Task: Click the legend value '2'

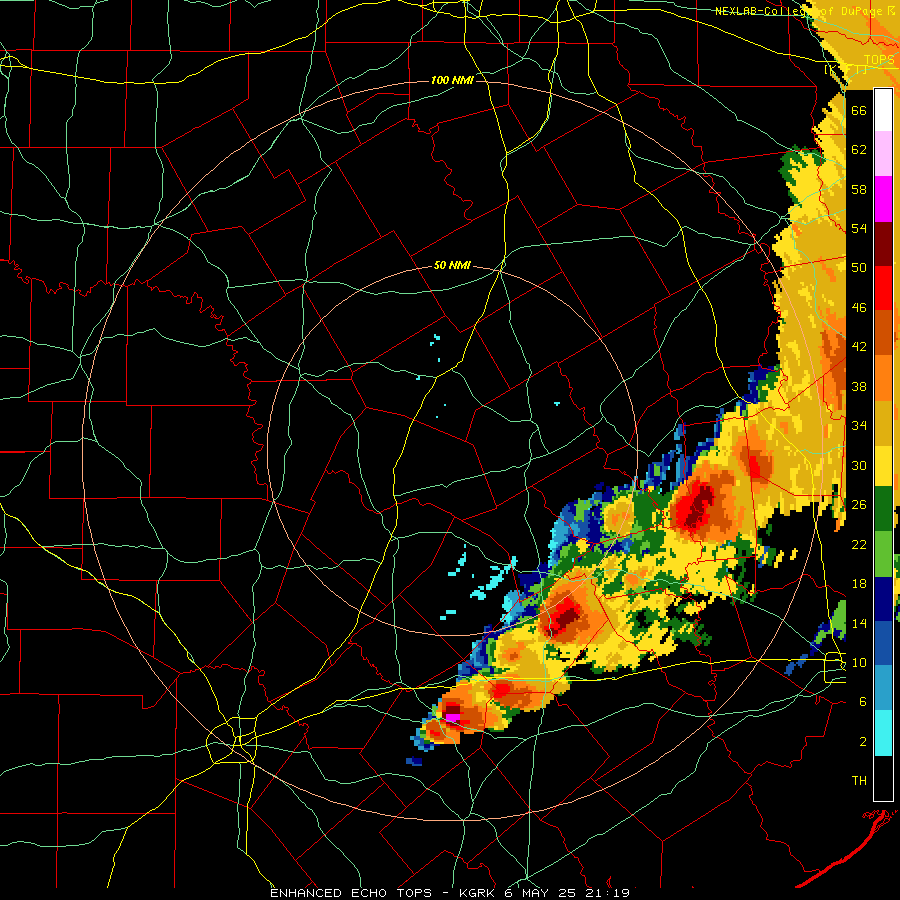Action: pyautogui.click(x=863, y=742)
